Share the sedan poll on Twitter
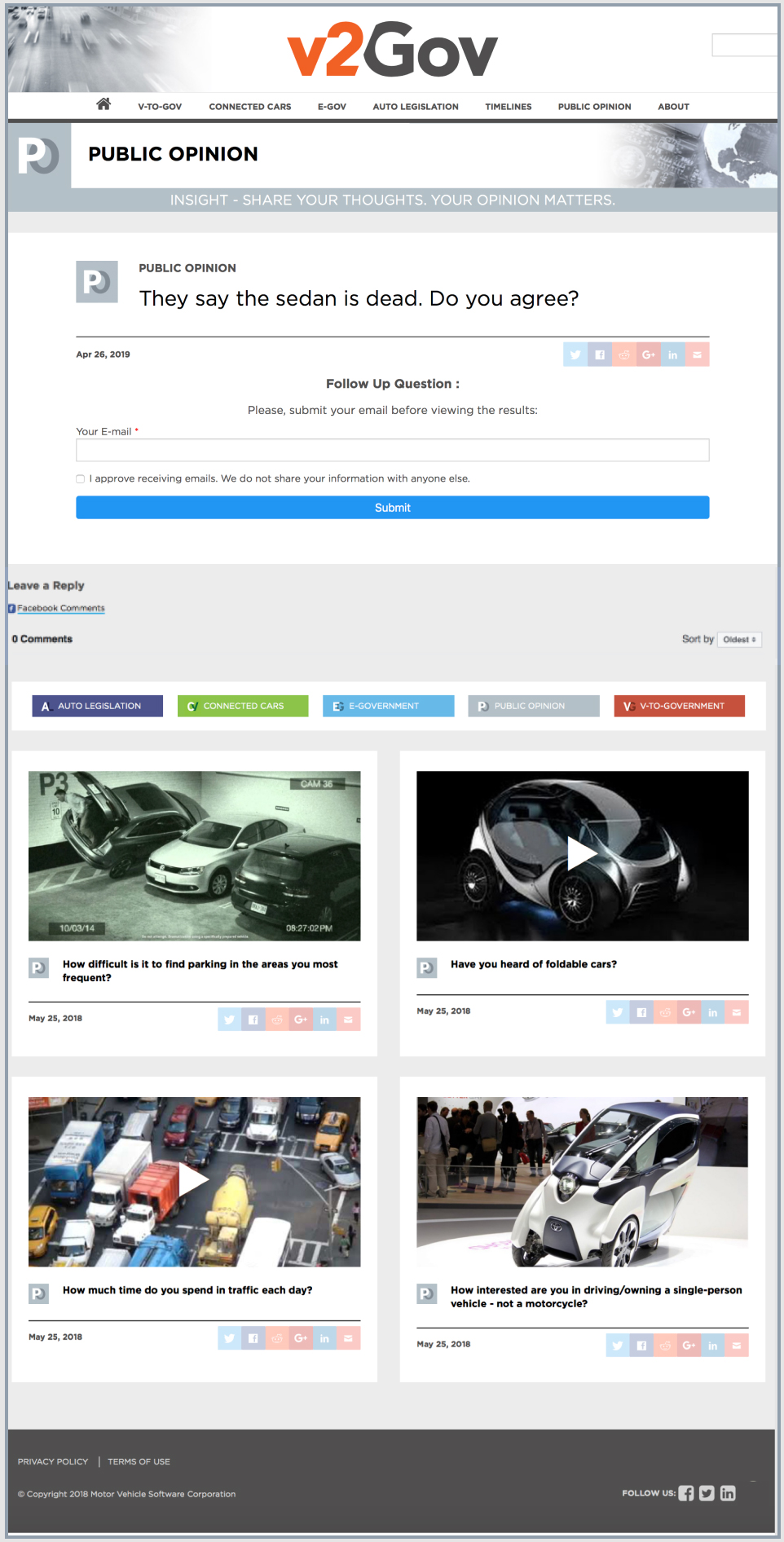The height and width of the screenshot is (1542, 784). click(575, 355)
